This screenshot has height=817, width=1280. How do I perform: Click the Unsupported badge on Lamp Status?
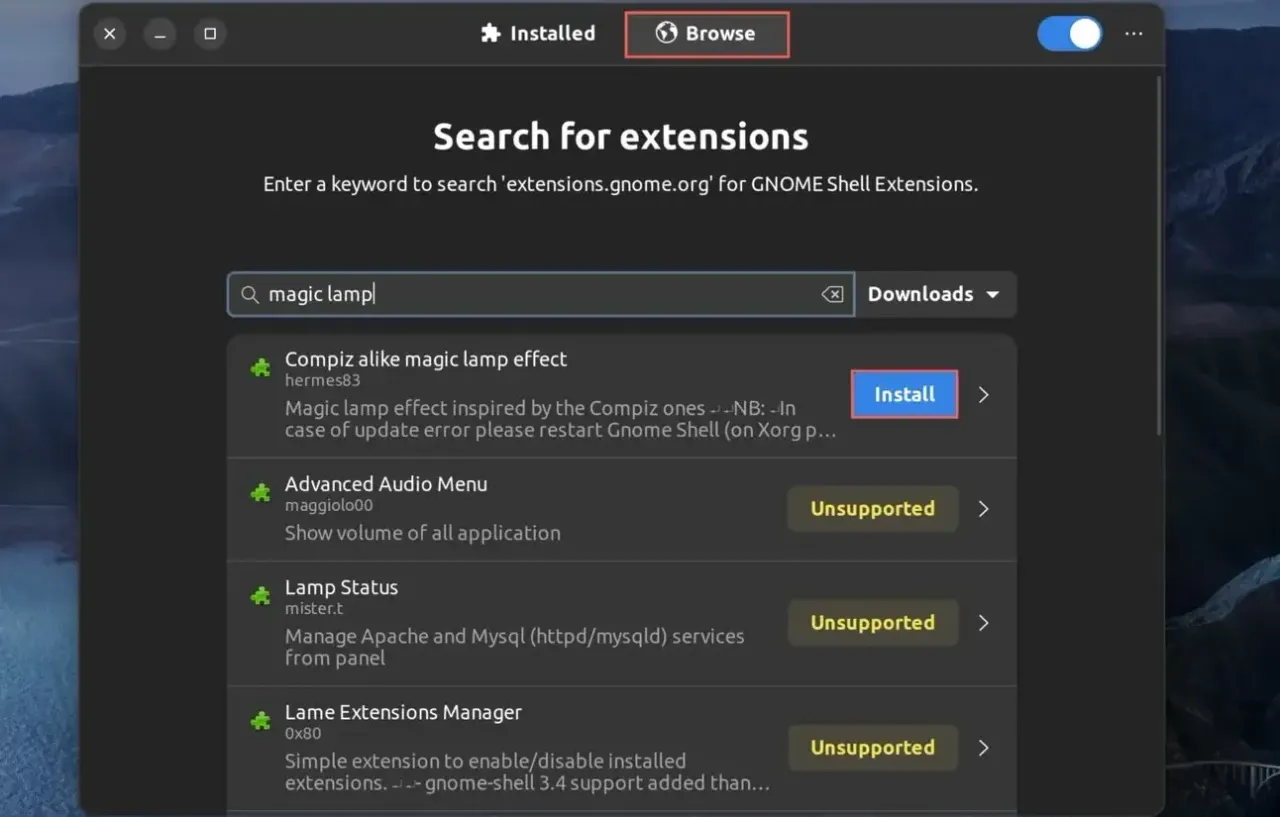click(x=872, y=622)
